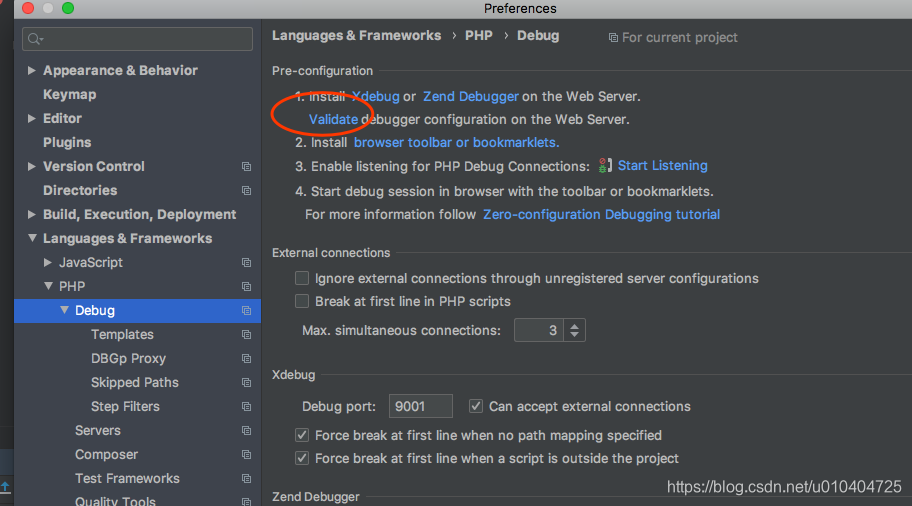912x506 pixels.
Task: Open the Xdebug install link
Action: point(376,97)
